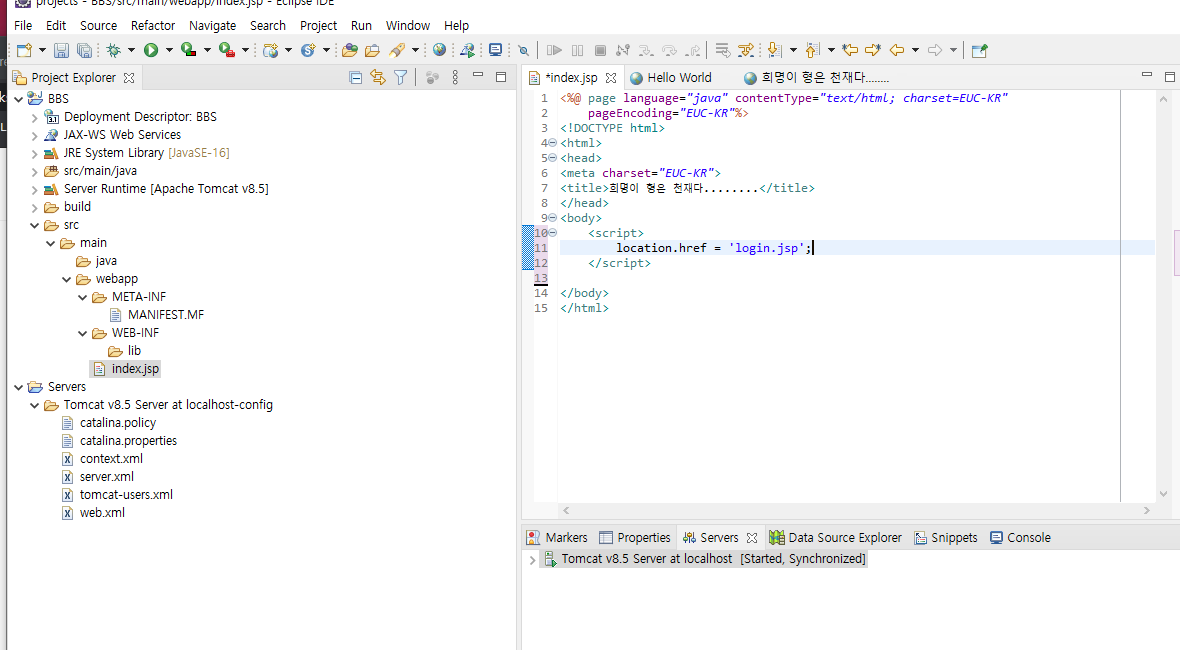Click the Save All toolbar icon
This screenshot has width=1180, height=650.
coord(84,50)
